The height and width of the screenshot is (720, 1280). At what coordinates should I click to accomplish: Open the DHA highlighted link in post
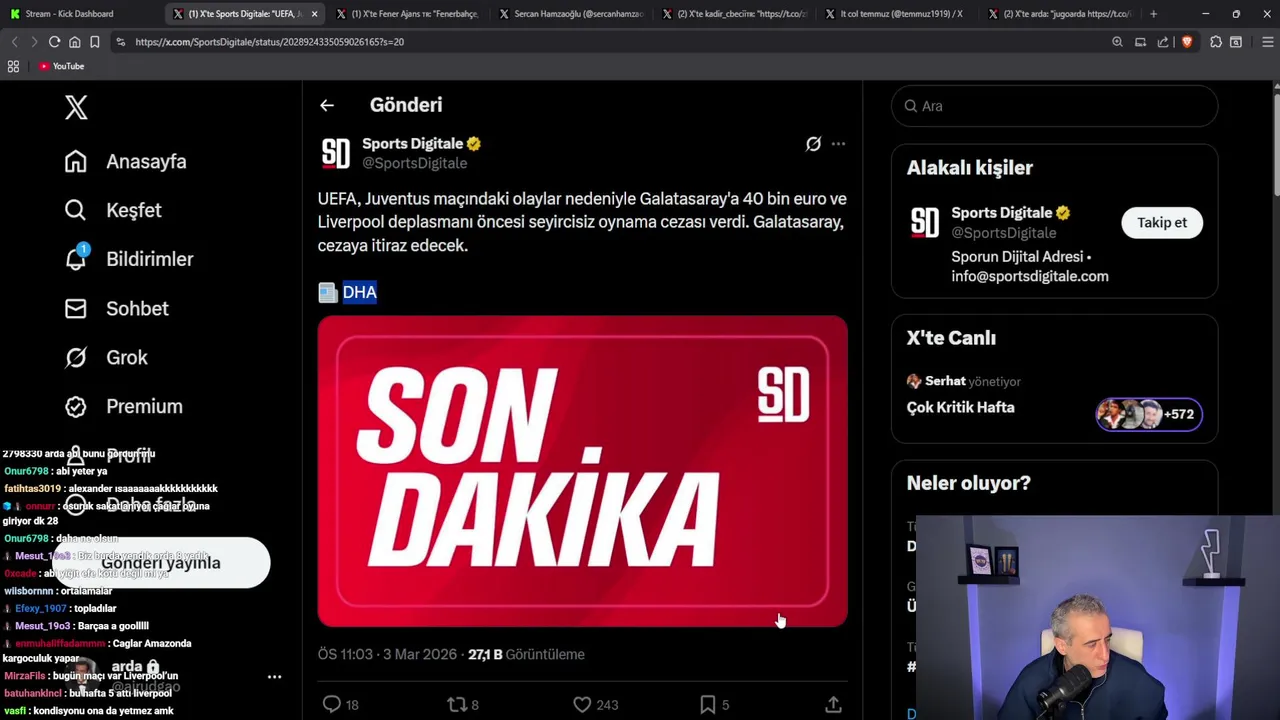coord(359,292)
